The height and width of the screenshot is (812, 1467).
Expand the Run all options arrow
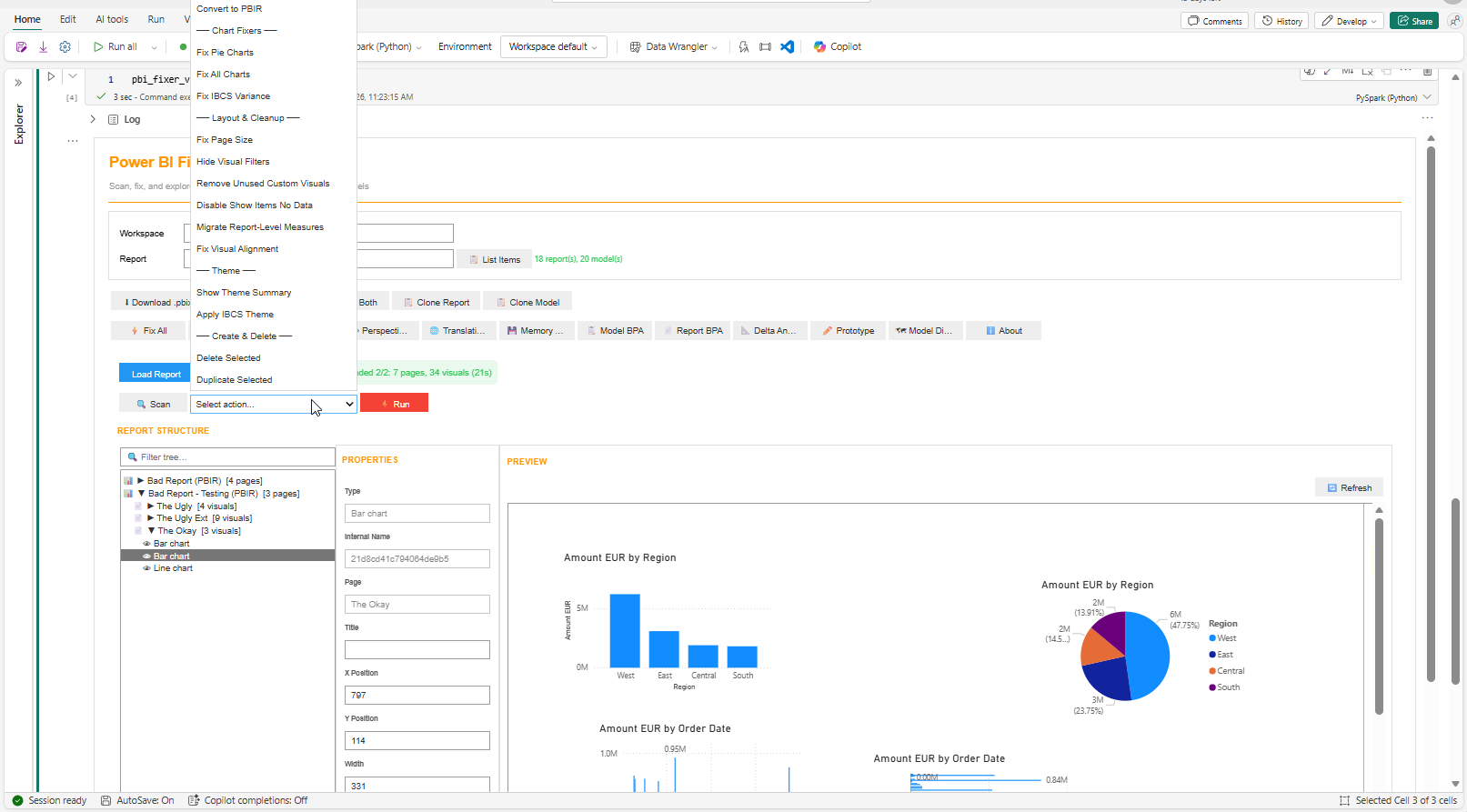(154, 47)
